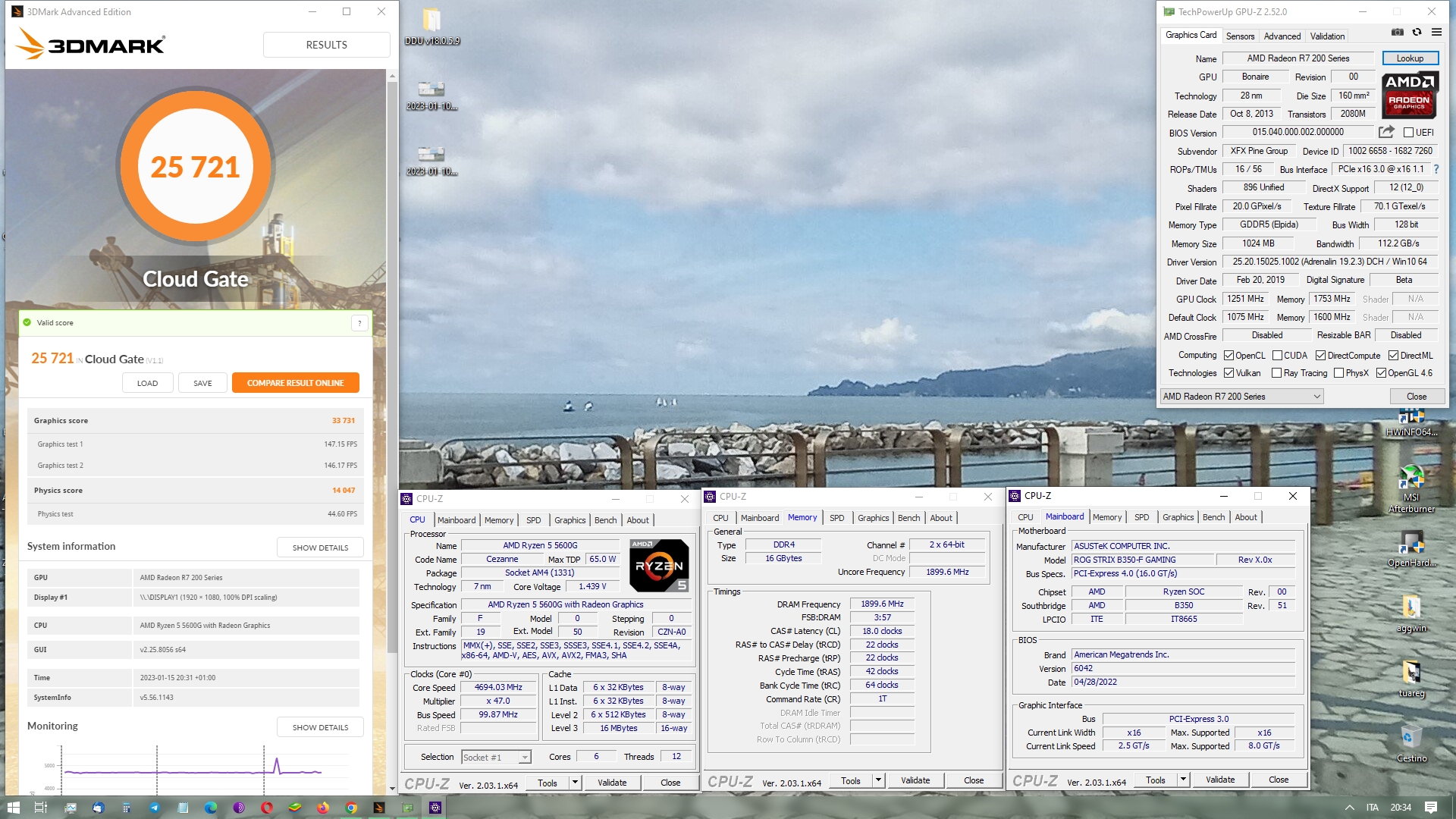
Task: Switch to the Advanced tab in GPU-Z
Action: [x=1282, y=36]
